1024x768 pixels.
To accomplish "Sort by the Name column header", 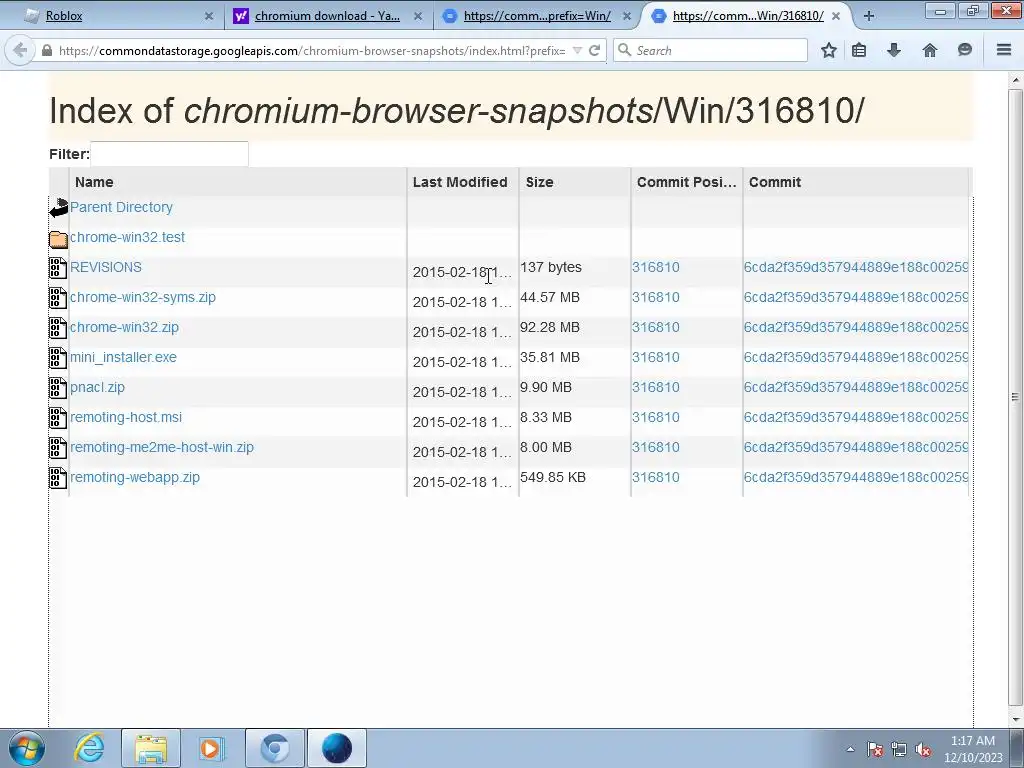I will tap(238, 182).
